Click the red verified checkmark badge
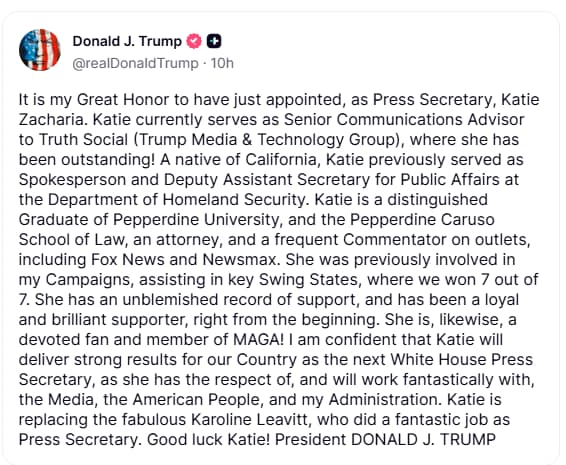The image size is (566, 465). (194, 42)
